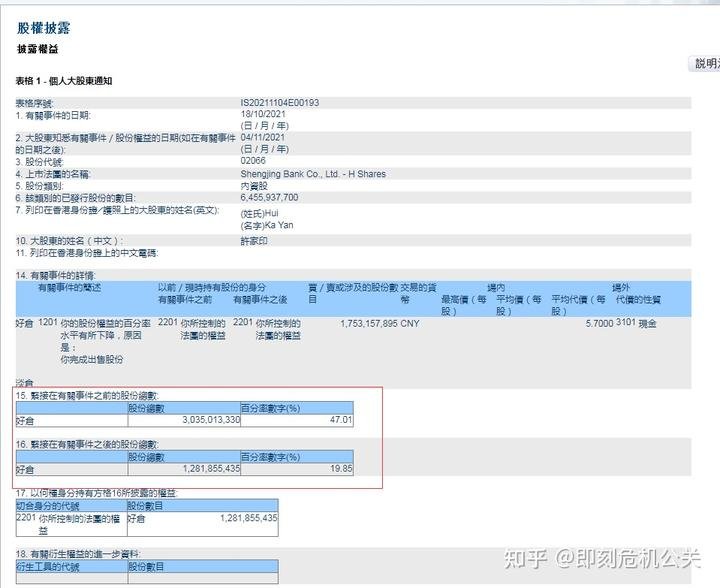Click the consideration nature 3101 現金
The height and width of the screenshot is (588, 720).
636,323
